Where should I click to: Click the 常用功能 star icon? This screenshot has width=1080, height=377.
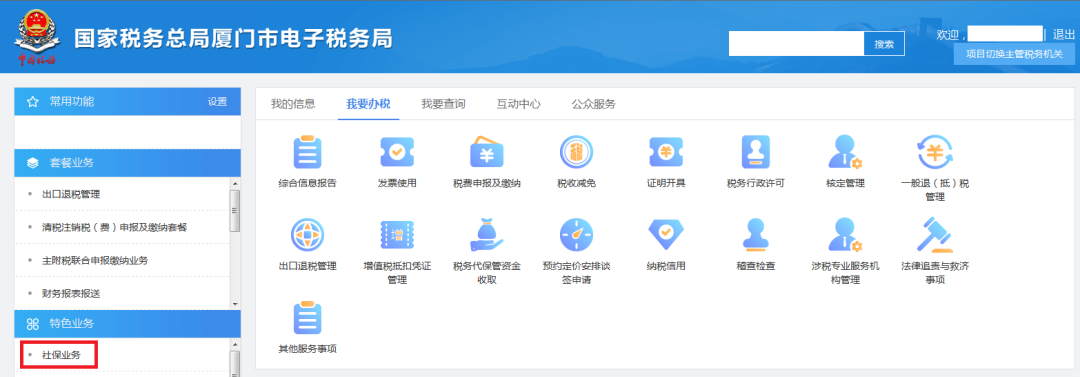[x=32, y=102]
